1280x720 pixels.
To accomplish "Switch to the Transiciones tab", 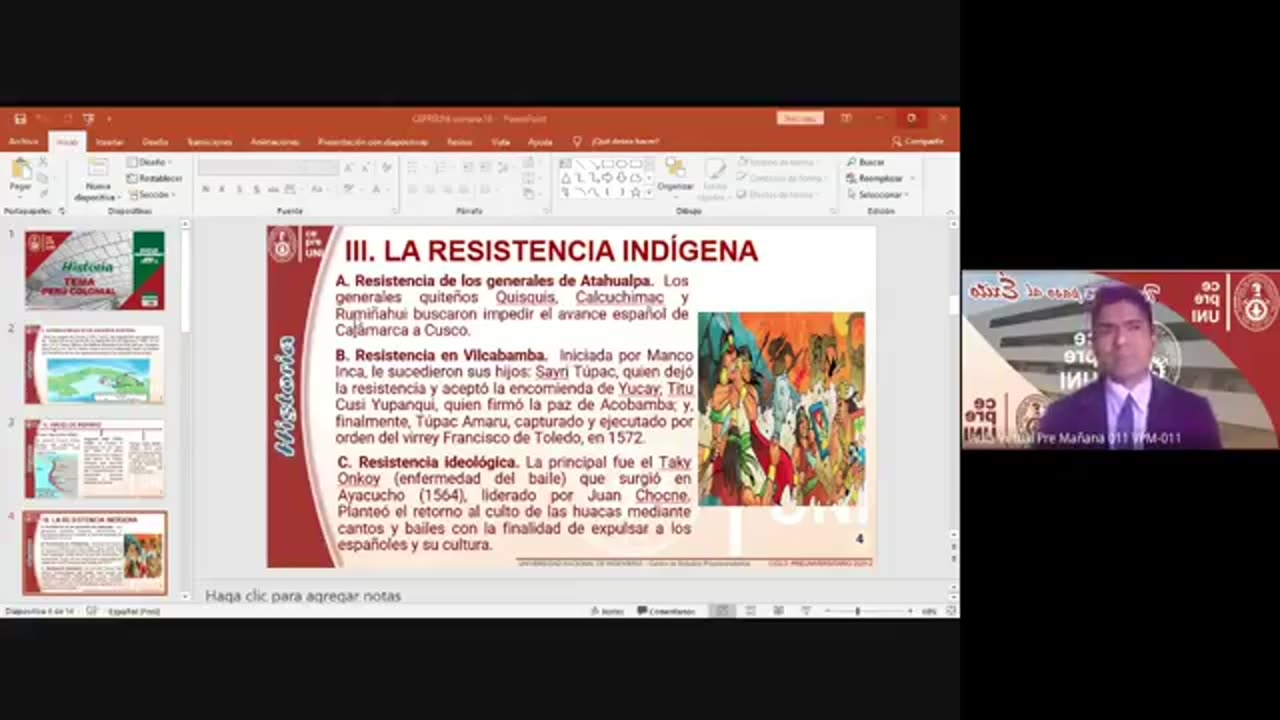I will pyautogui.click(x=209, y=142).
